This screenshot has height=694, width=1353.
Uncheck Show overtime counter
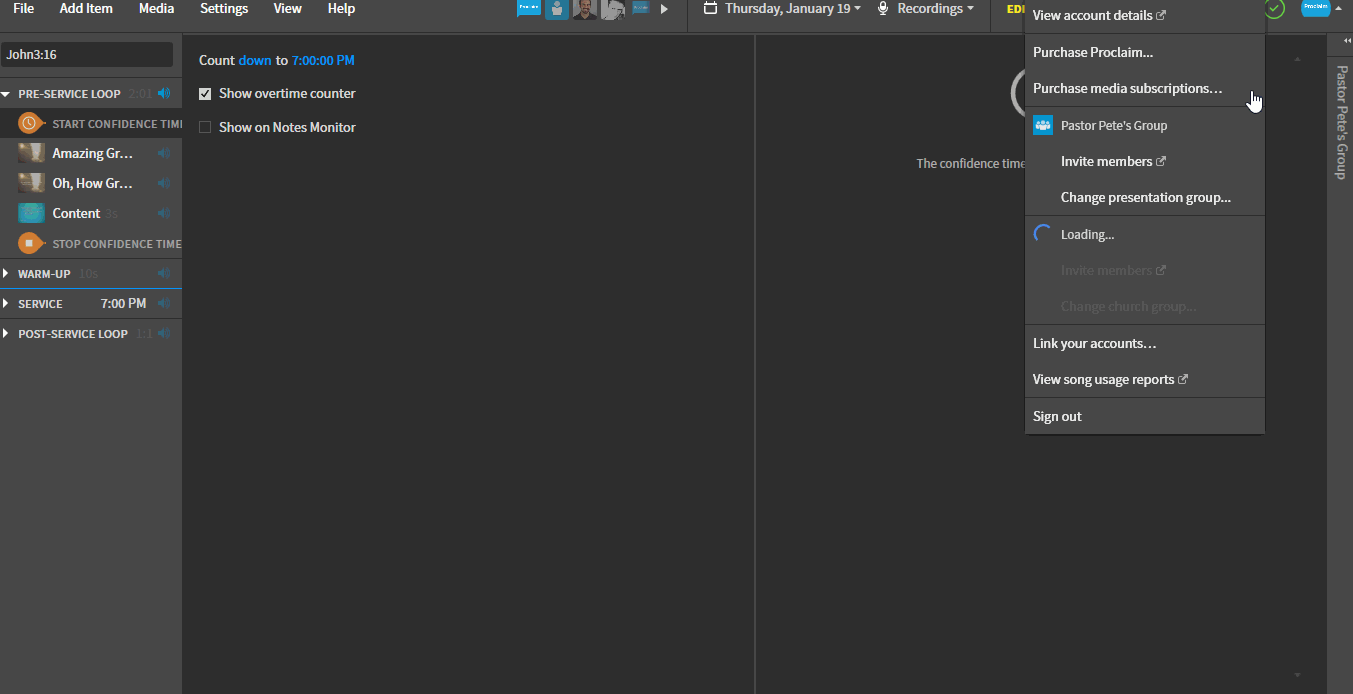205,93
